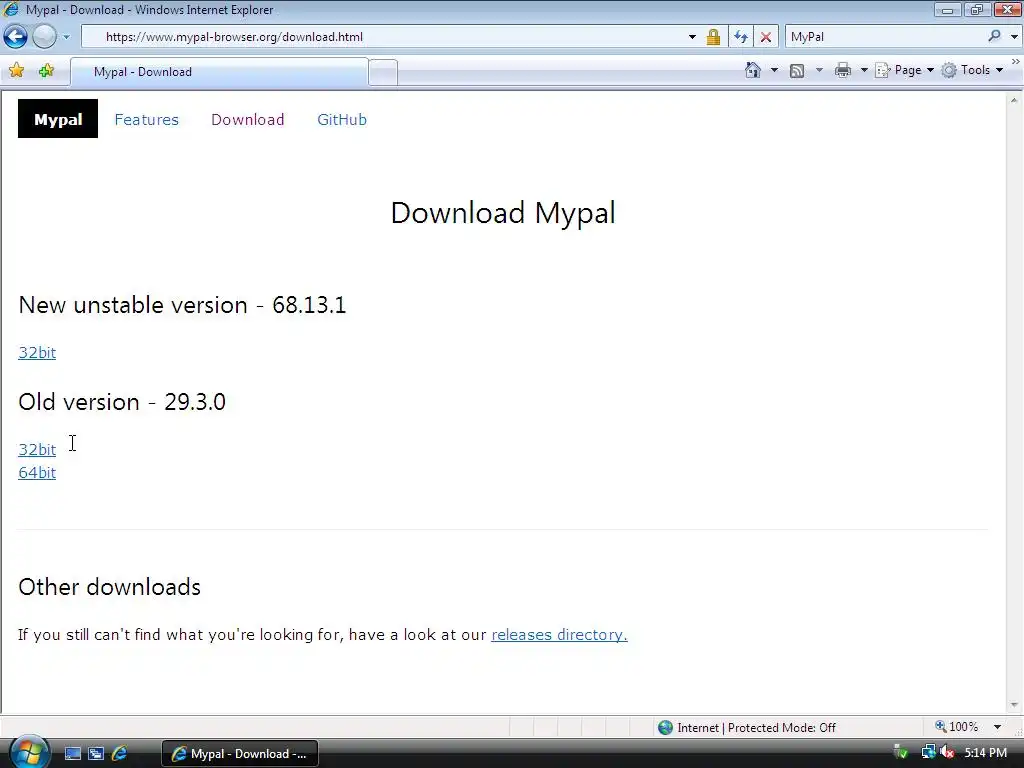Expand the address bar URL history dropdown

692,37
